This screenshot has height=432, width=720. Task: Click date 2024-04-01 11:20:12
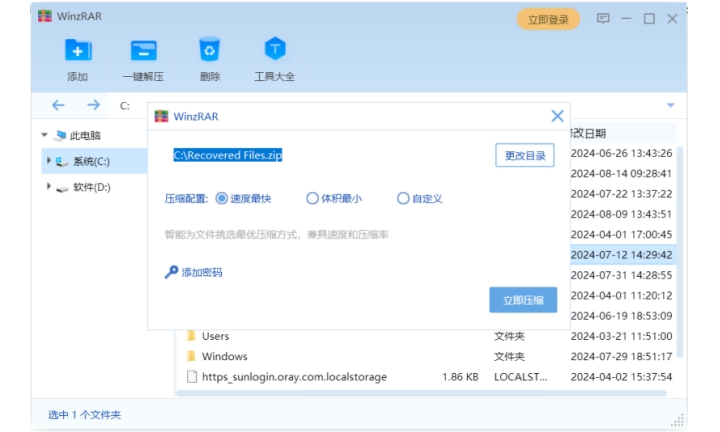[x=621, y=295]
